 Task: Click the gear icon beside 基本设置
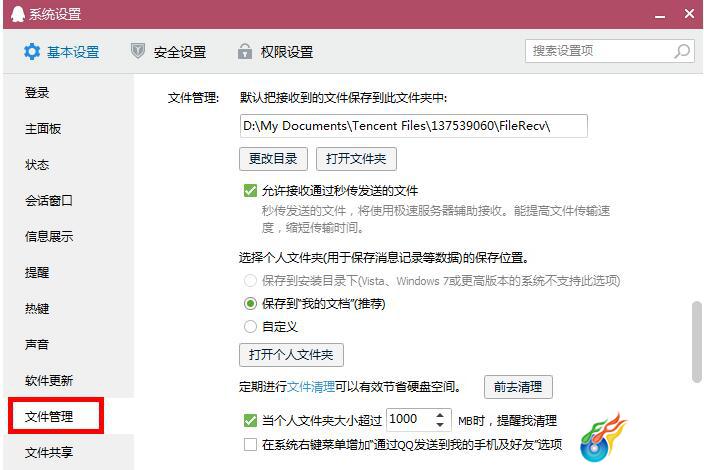coord(32,52)
